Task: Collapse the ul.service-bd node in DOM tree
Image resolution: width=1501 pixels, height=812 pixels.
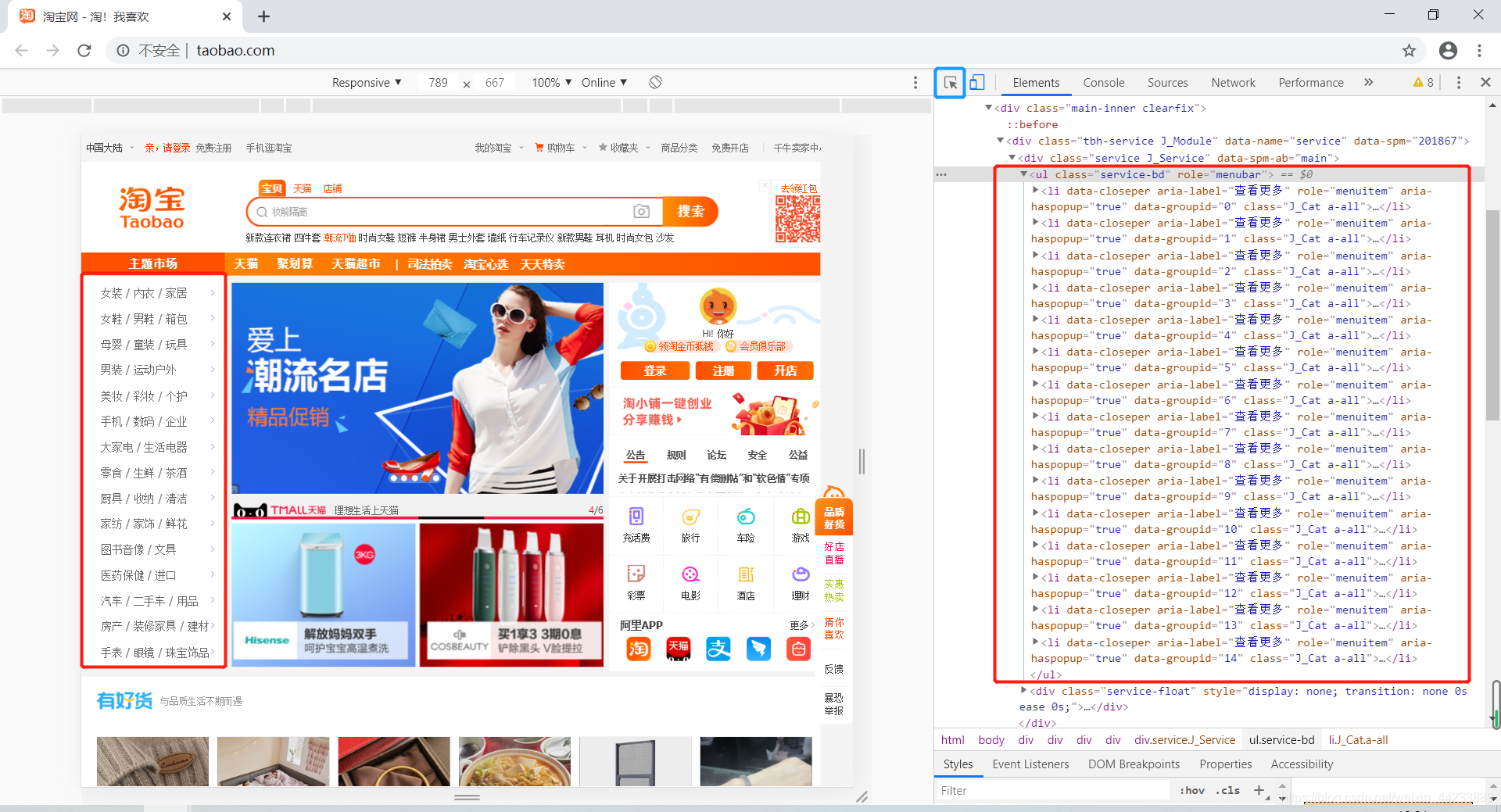Action: point(1023,174)
